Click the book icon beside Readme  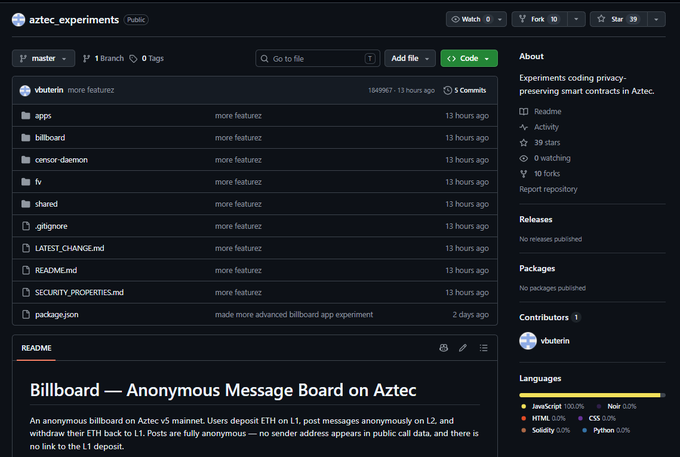click(x=523, y=111)
